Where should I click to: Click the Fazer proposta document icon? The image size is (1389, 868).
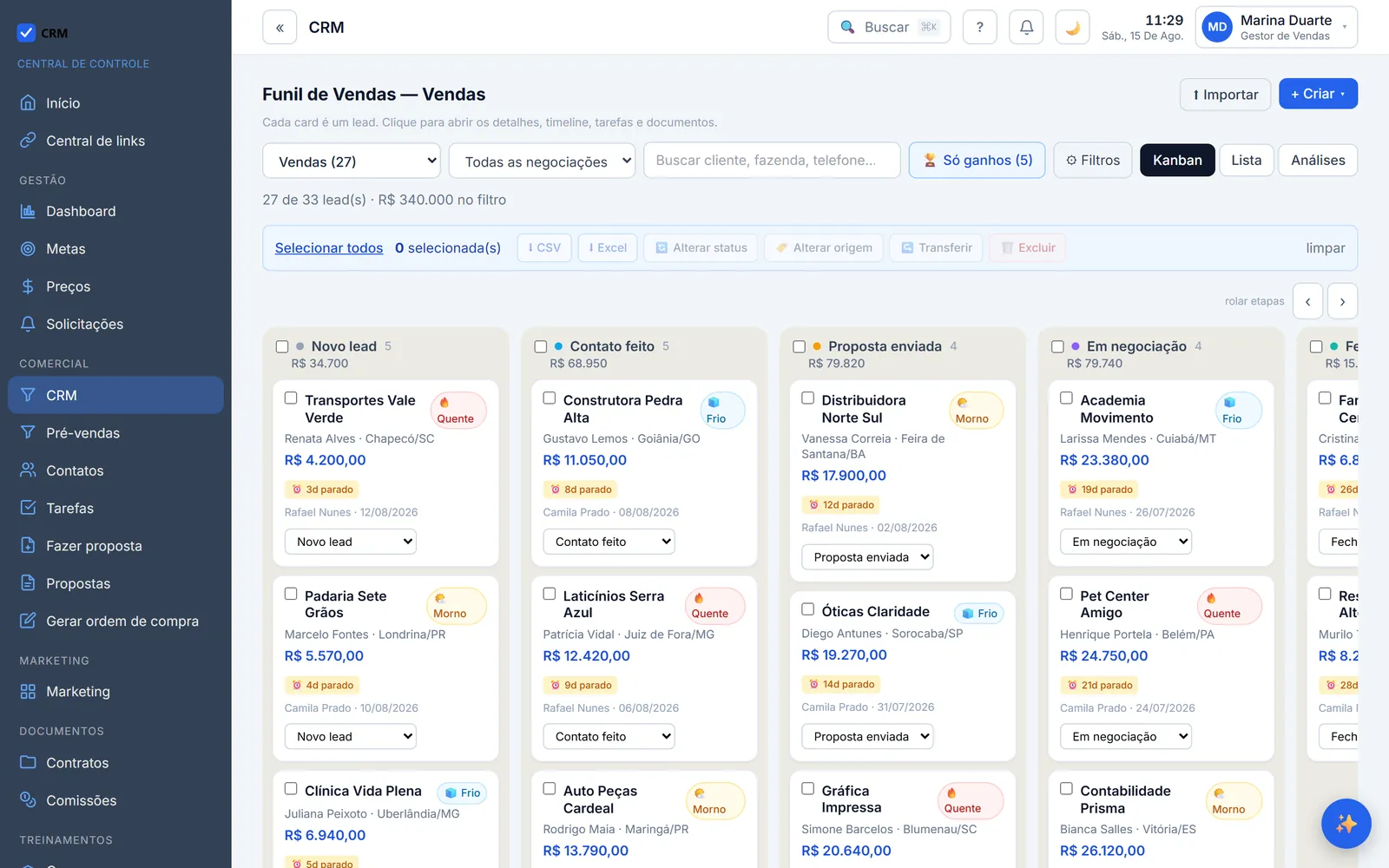pos(28,545)
